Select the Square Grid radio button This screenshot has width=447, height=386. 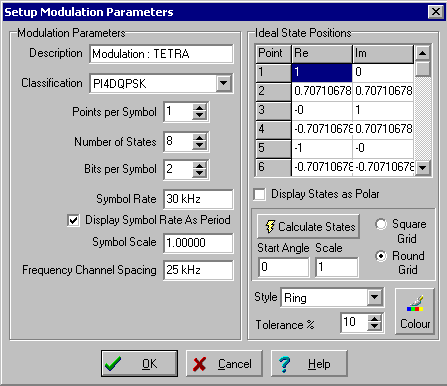tap(381, 224)
